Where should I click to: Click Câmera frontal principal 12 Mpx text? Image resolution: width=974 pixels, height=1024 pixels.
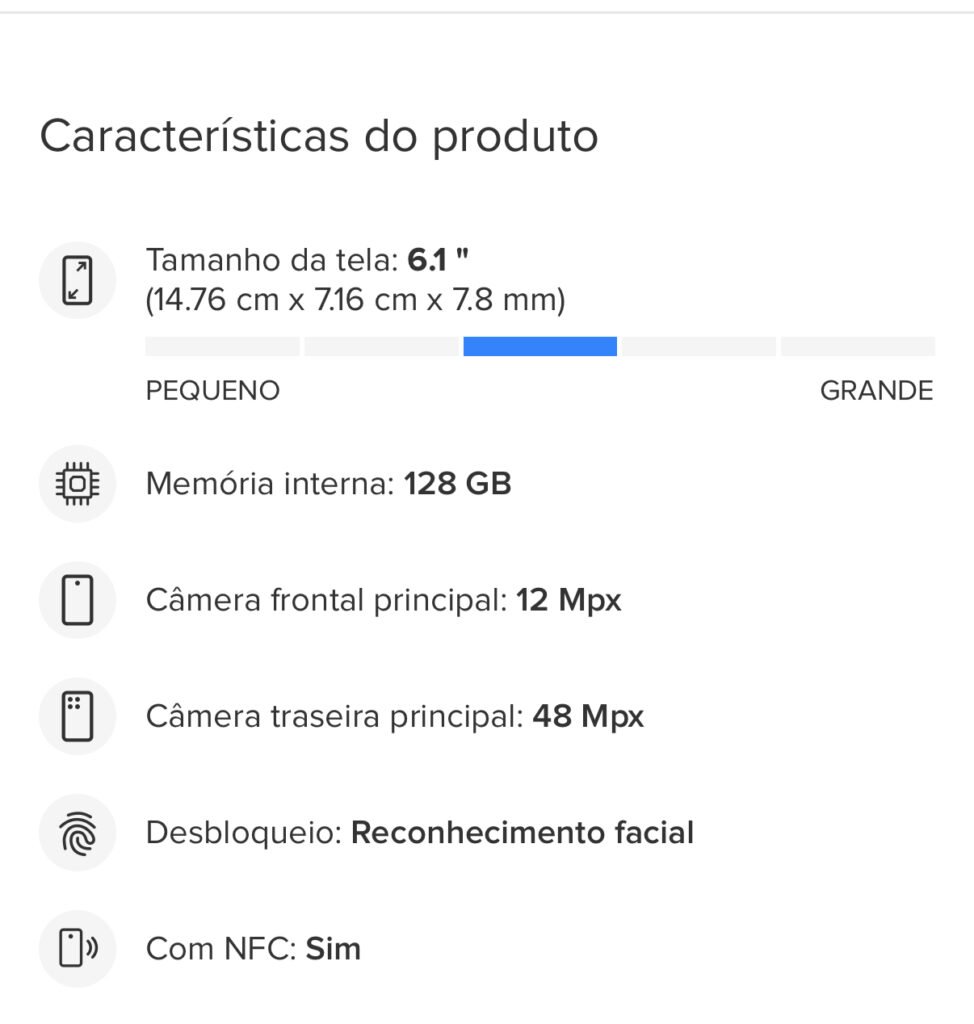pyautogui.click(x=383, y=600)
